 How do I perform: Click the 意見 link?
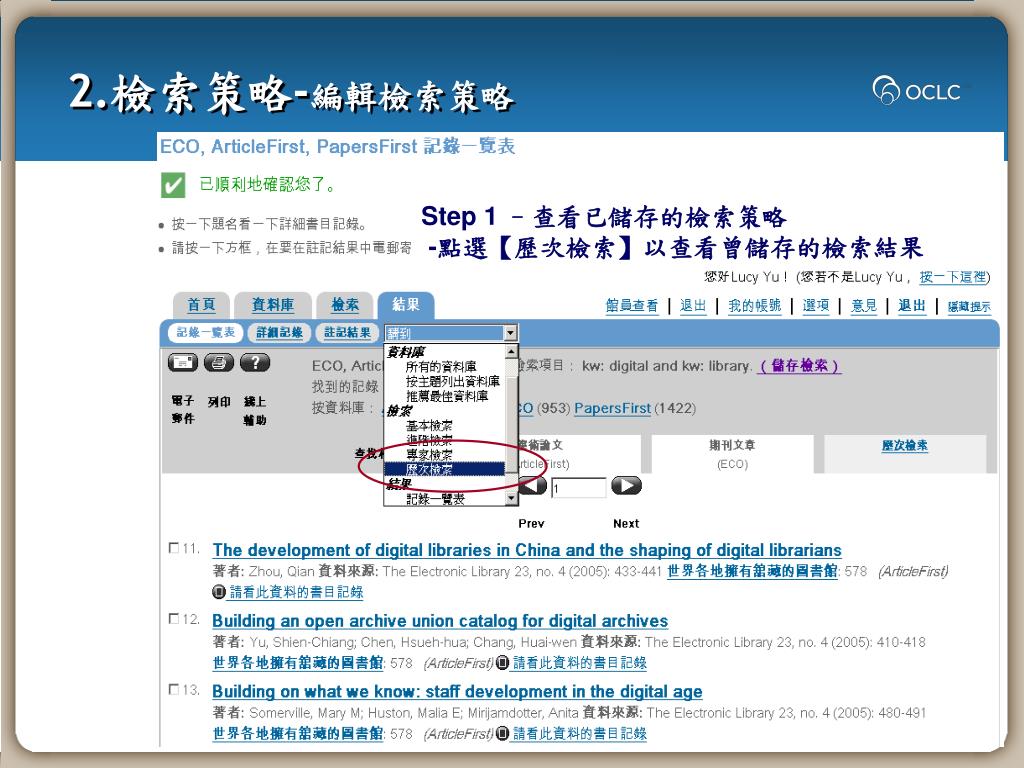[x=863, y=306]
